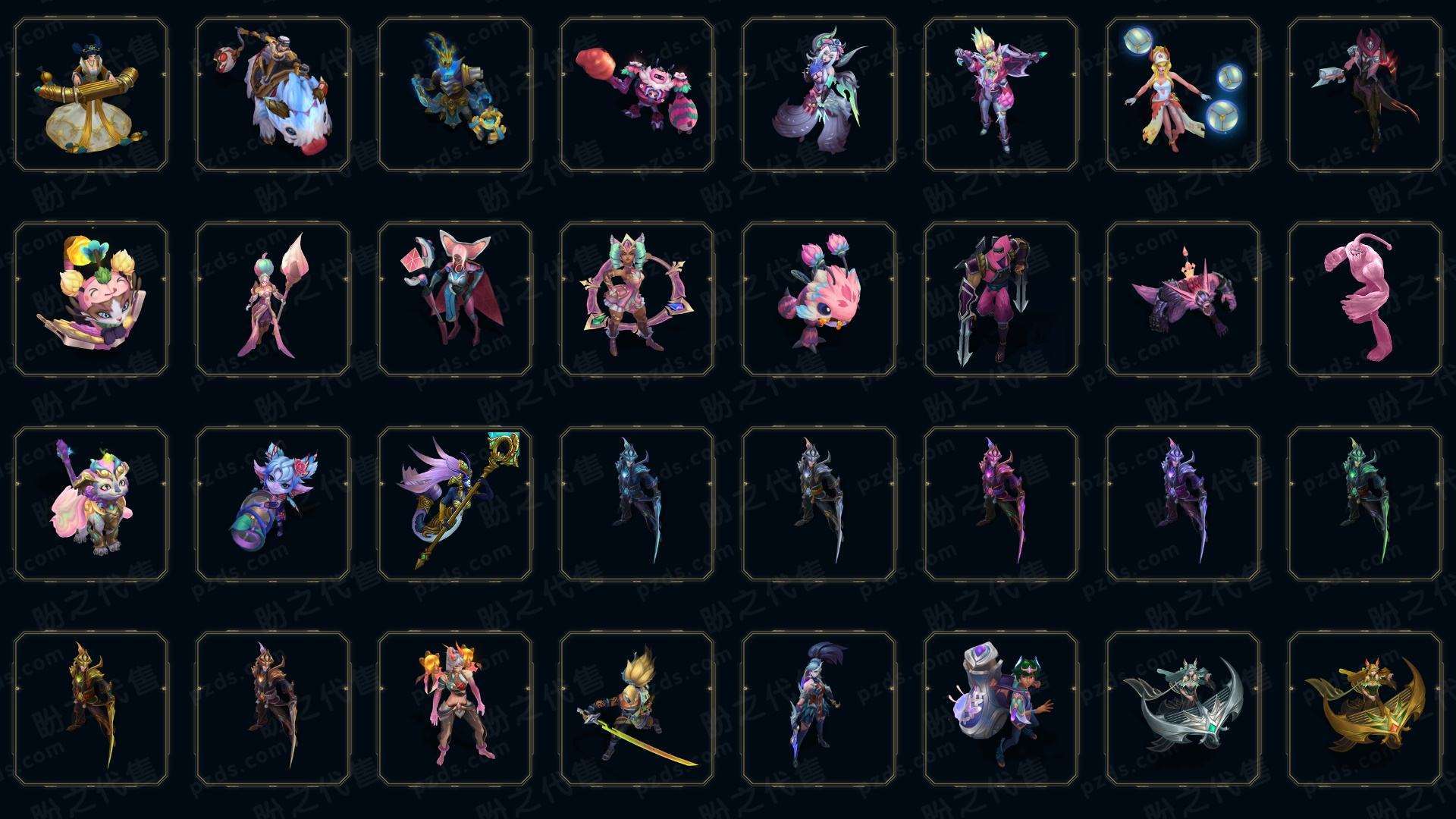This screenshot has height=819, width=1456.
Task: Click the golden winged ship rider skin
Action: tap(1365, 708)
